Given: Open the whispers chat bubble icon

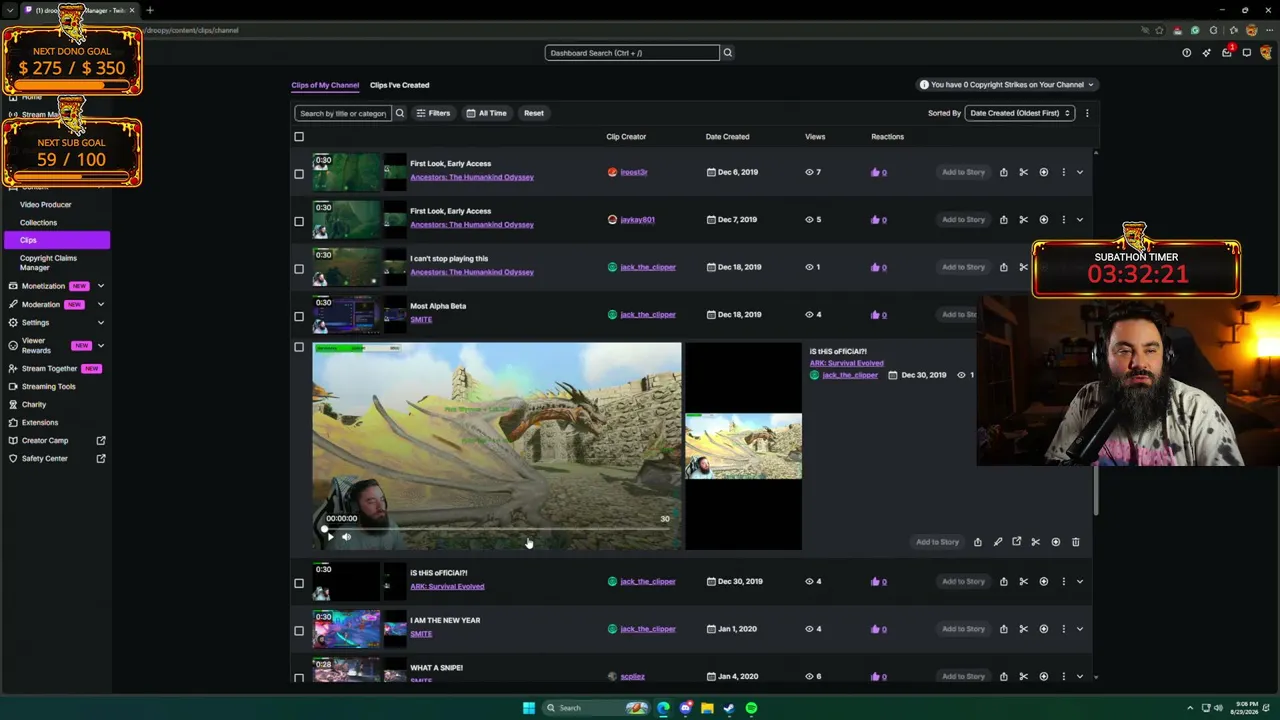Looking at the screenshot, I should (x=1247, y=53).
